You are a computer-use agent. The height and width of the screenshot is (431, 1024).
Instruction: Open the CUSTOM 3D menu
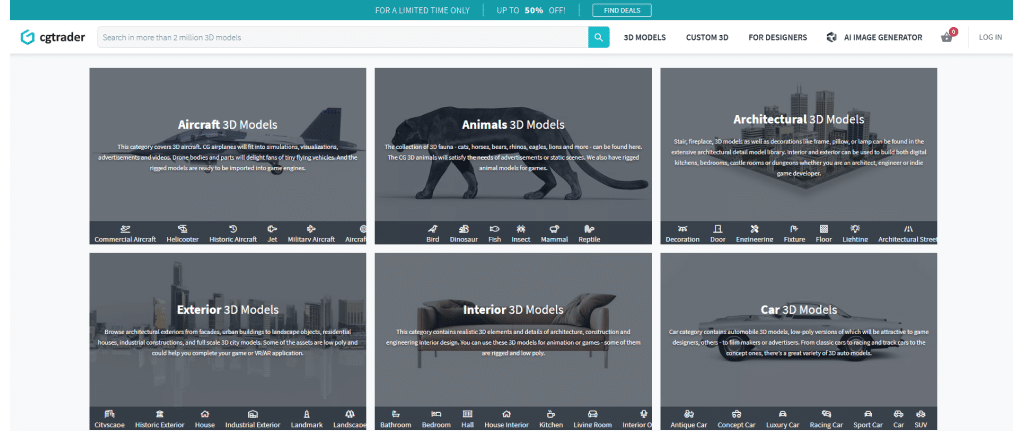pos(707,37)
